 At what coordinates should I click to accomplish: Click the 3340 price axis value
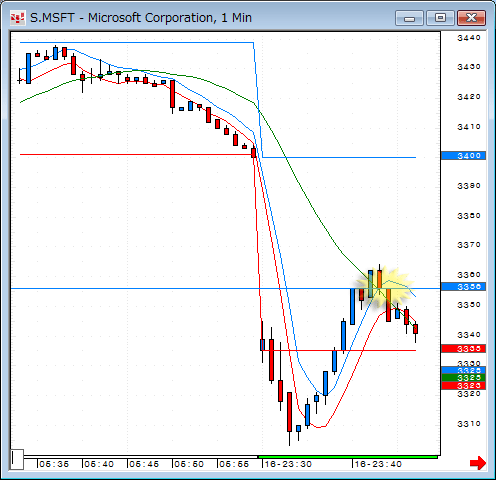pos(469,334)
